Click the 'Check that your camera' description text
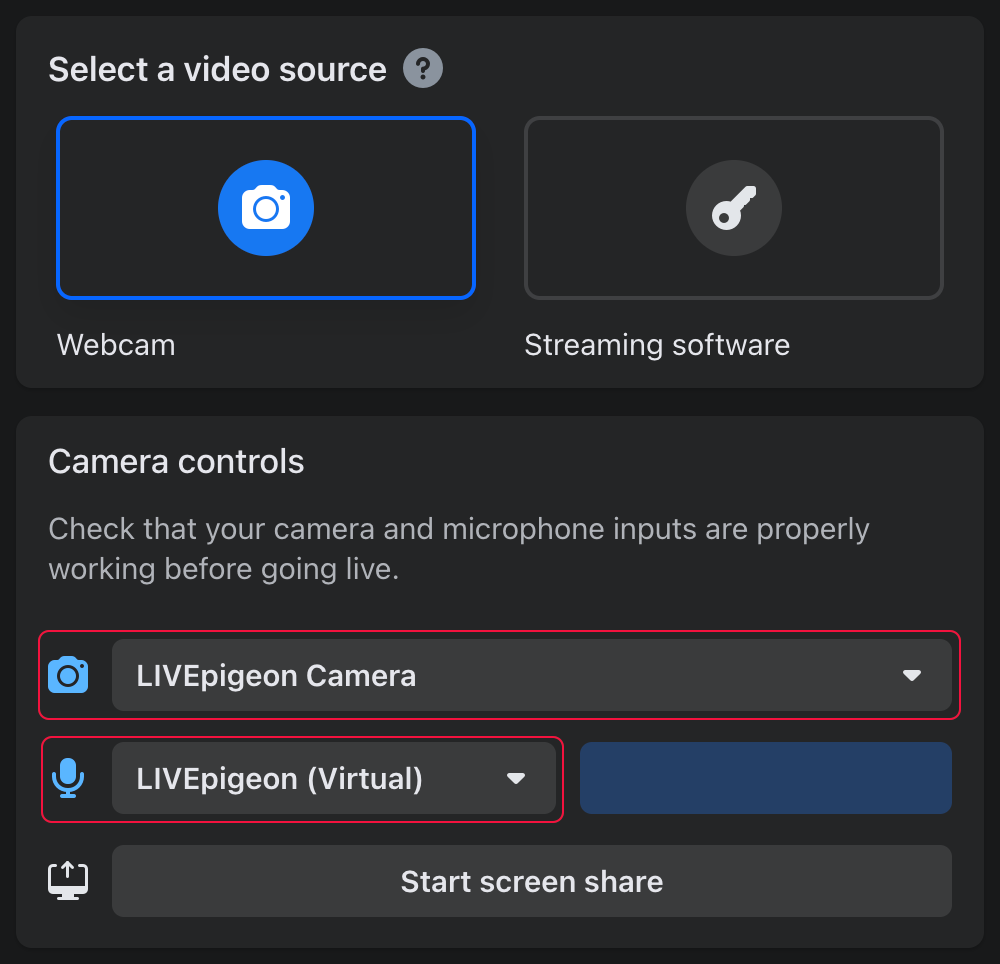This screenshot has width=1000, height=964. [x=459, y=549]
